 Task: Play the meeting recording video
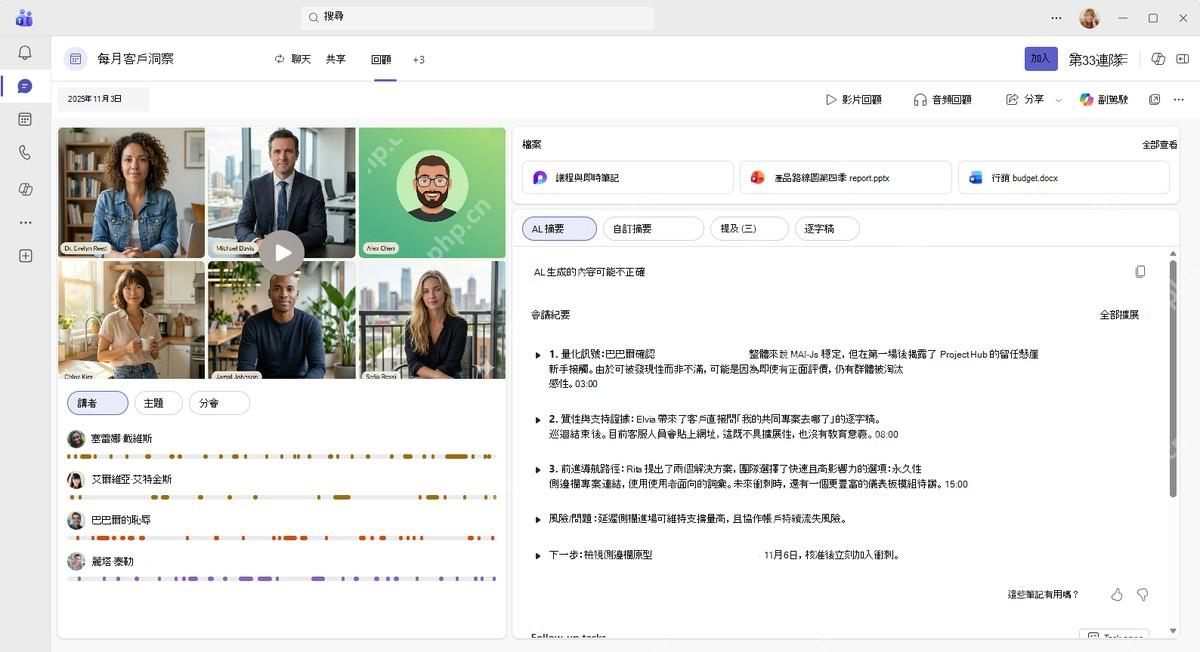pyautogui.click(x=283, y=252)
